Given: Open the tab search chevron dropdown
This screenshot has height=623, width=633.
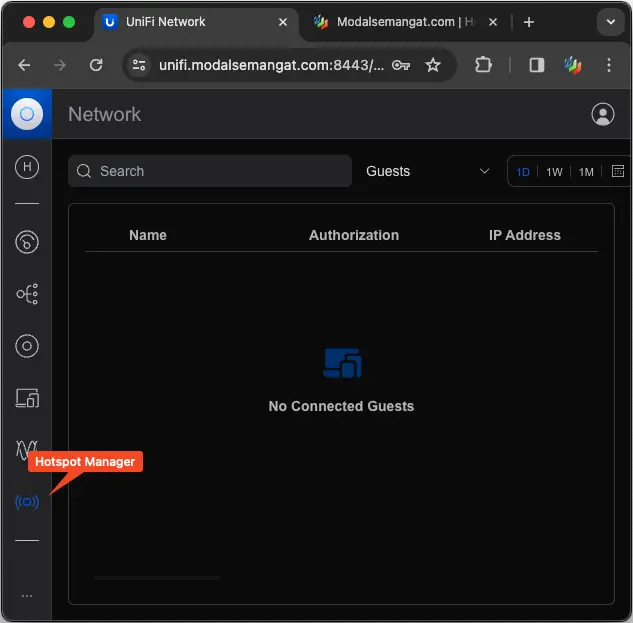Looking at the screenshot, I should coord(610,22).
